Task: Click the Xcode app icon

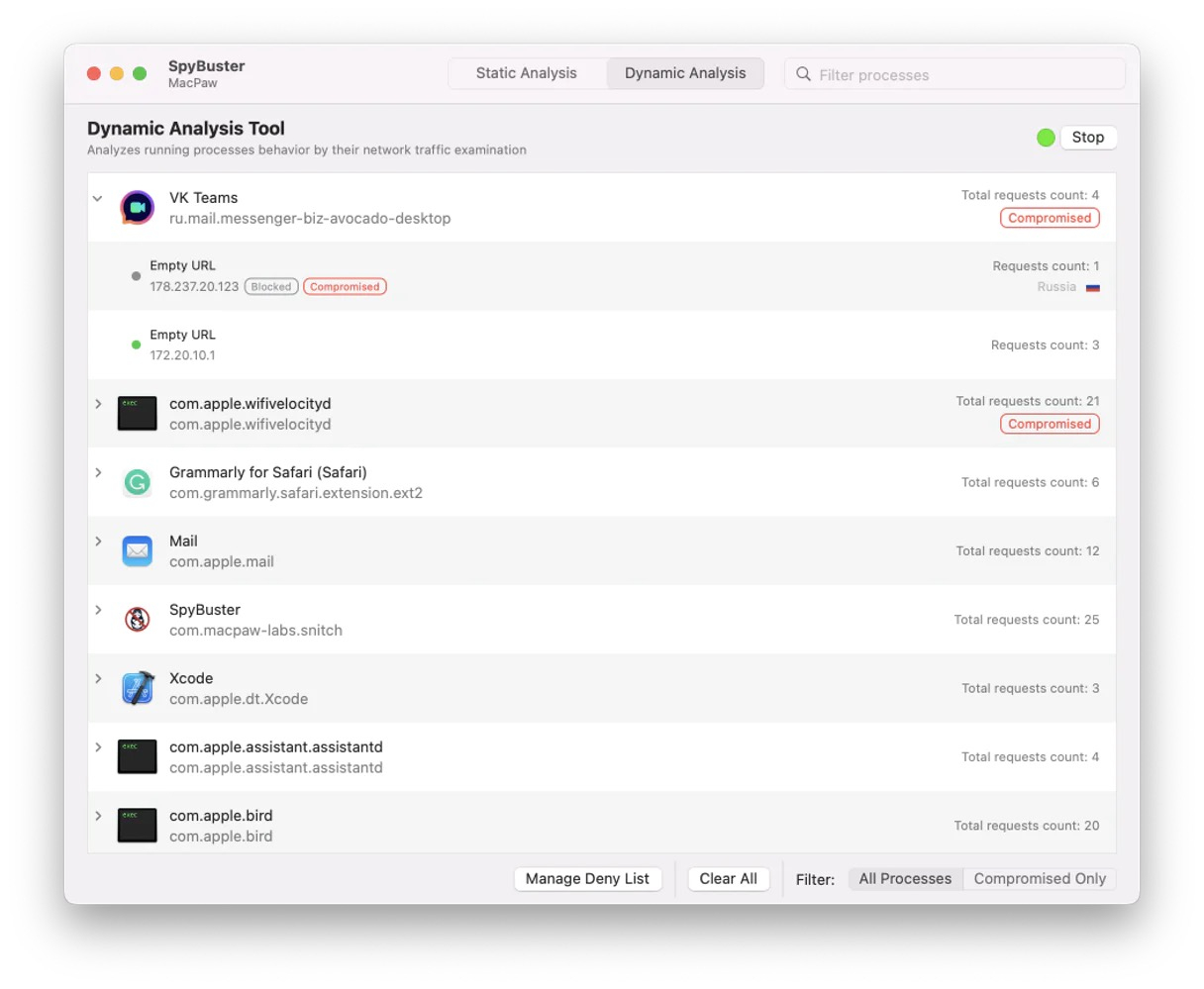Action: [x=138, y=688]
